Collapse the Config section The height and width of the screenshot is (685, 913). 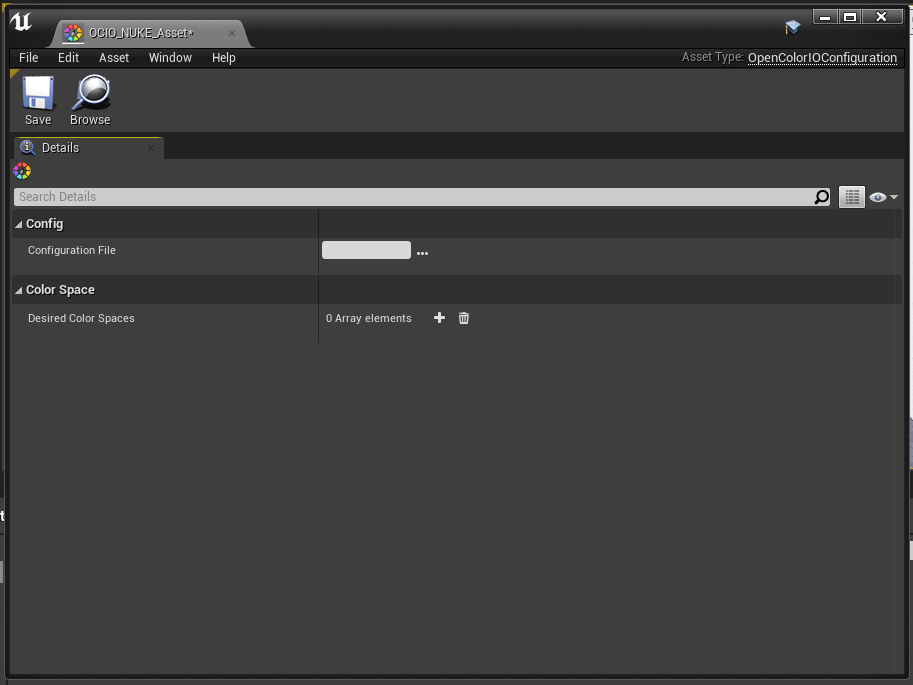point(19,224)
